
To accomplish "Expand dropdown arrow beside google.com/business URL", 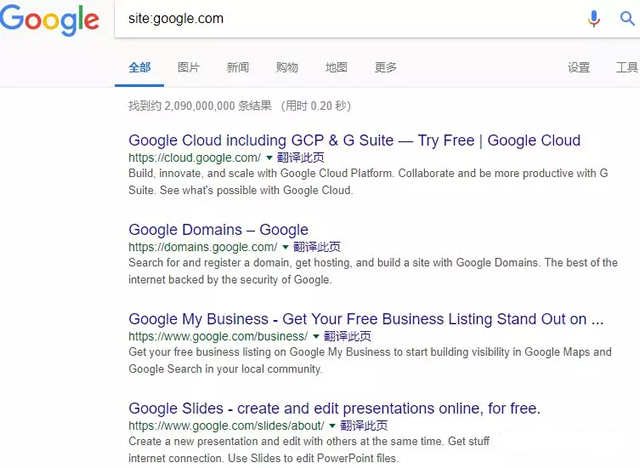I will pos(316,336).
